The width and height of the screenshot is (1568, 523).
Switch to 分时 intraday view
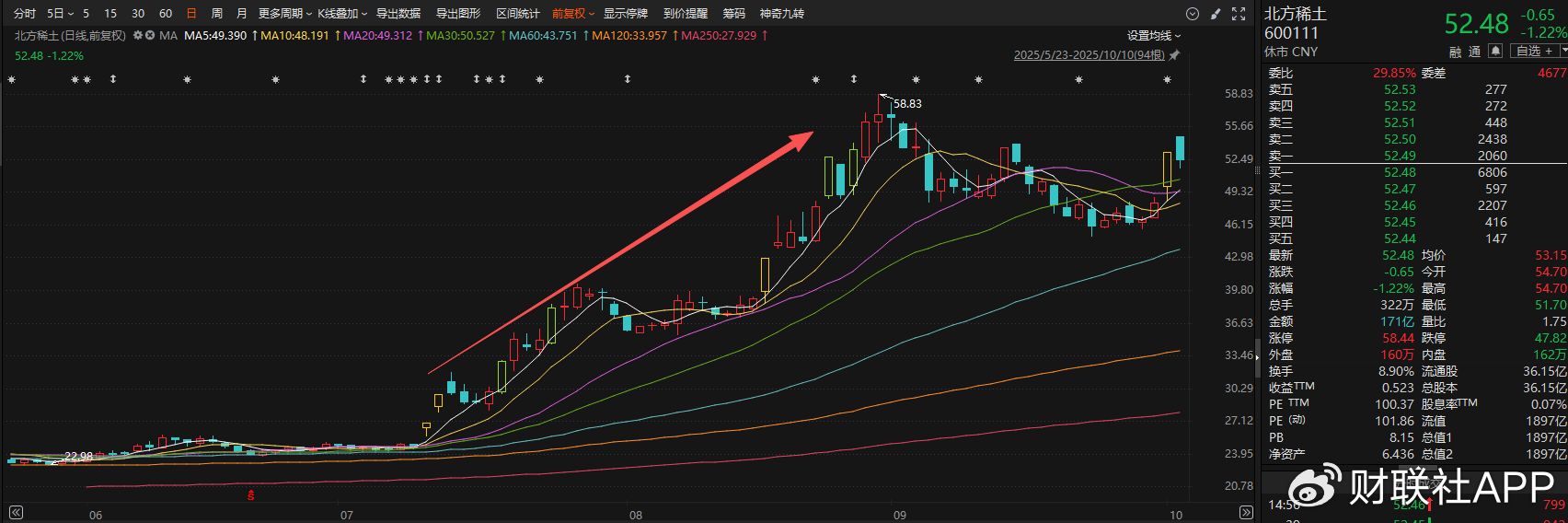[x=25, y=14]
